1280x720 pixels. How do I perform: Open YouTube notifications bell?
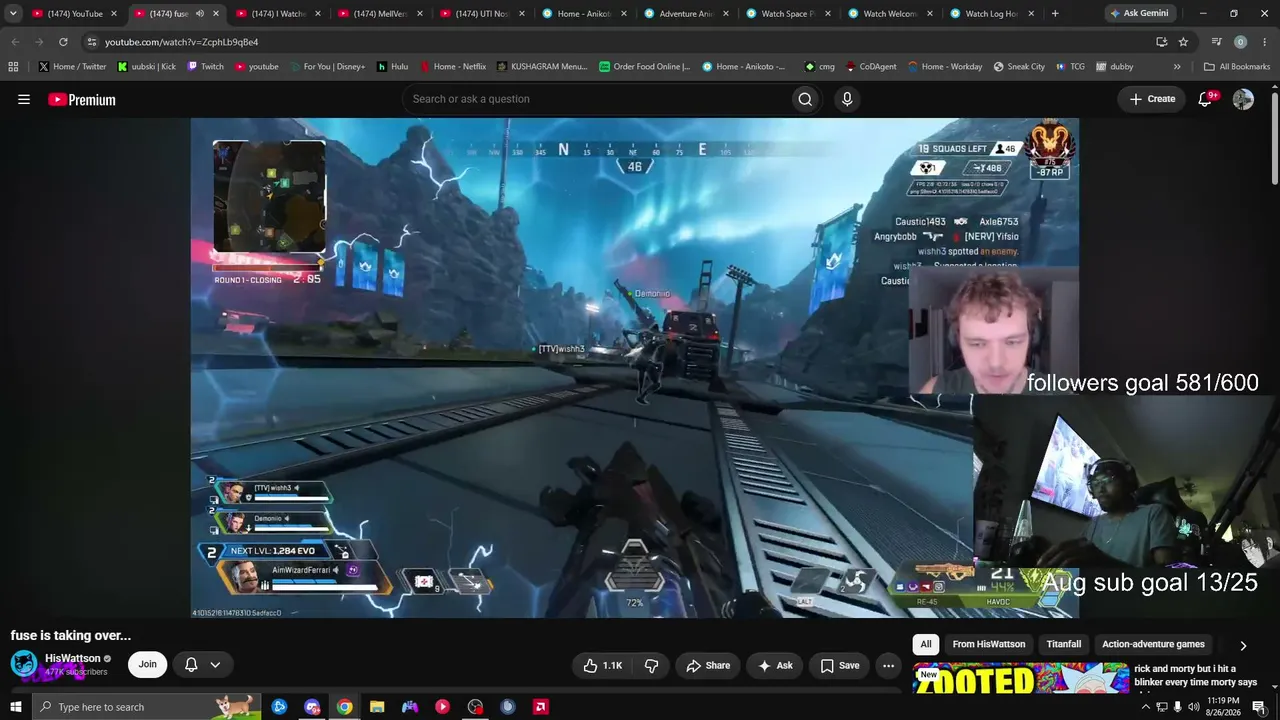tap(1205, 99)
